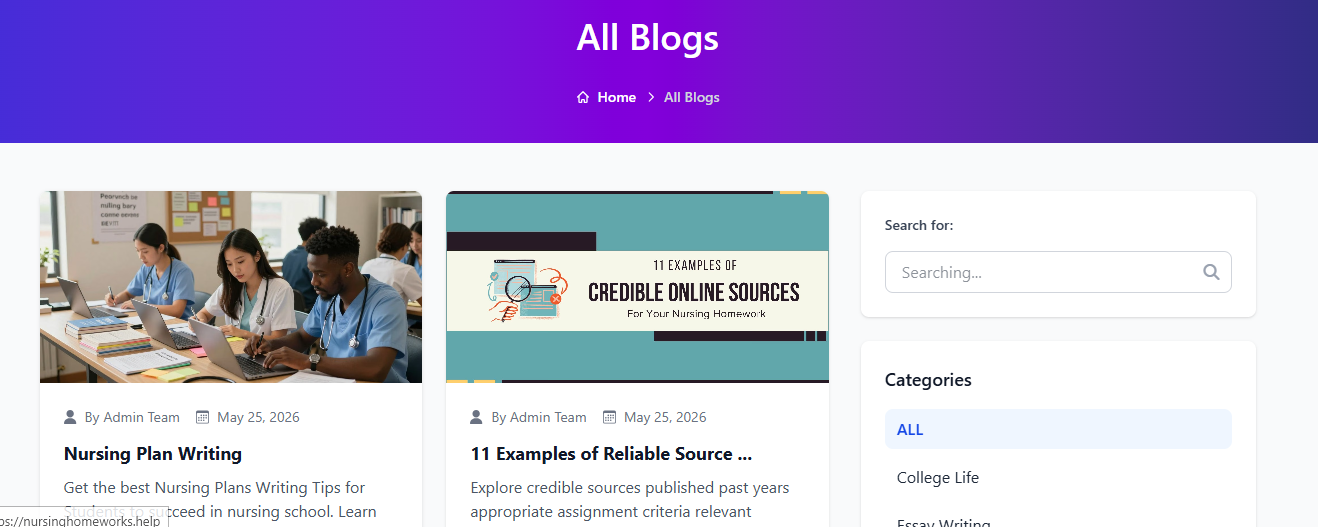This screenshot has width=1318, height=527.
Task: Click the calendar icon on Nursing Plan Writing post
Action: (202, 417)
